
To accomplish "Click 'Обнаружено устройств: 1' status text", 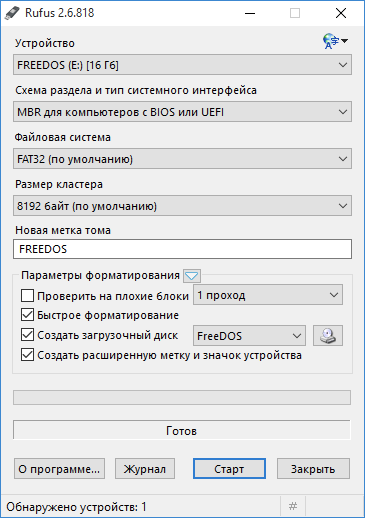I will (x=76, y=507).
